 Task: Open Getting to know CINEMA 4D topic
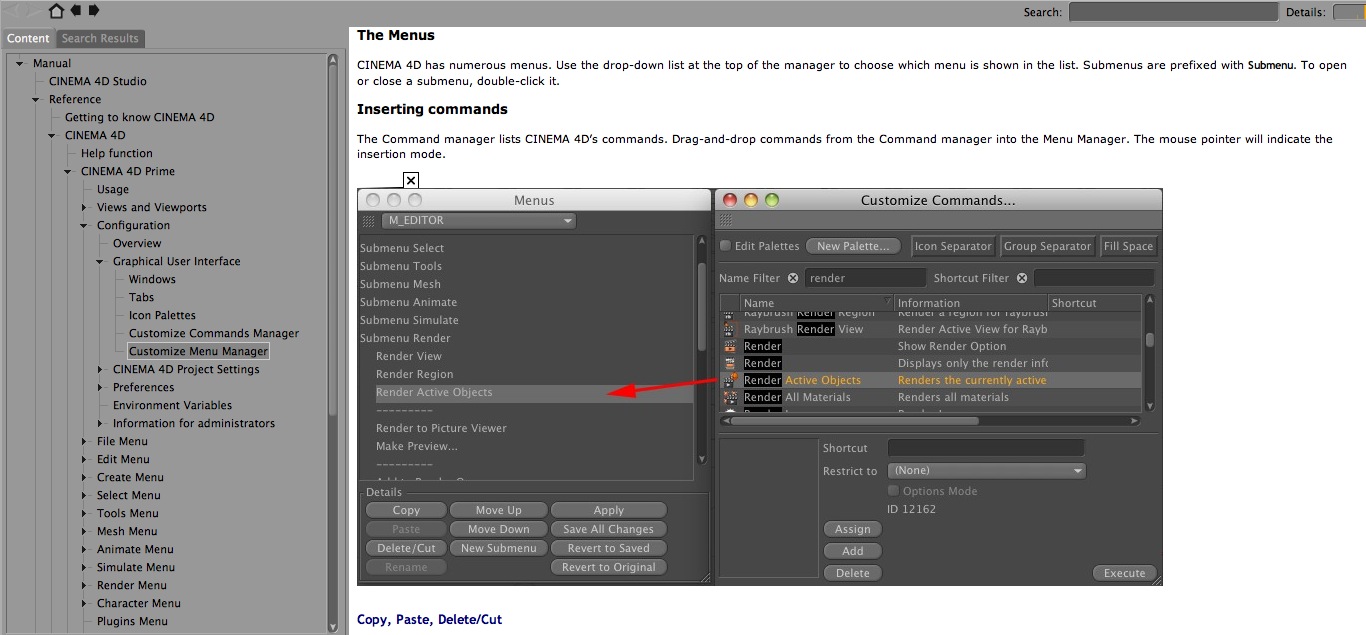coord(139,118)
